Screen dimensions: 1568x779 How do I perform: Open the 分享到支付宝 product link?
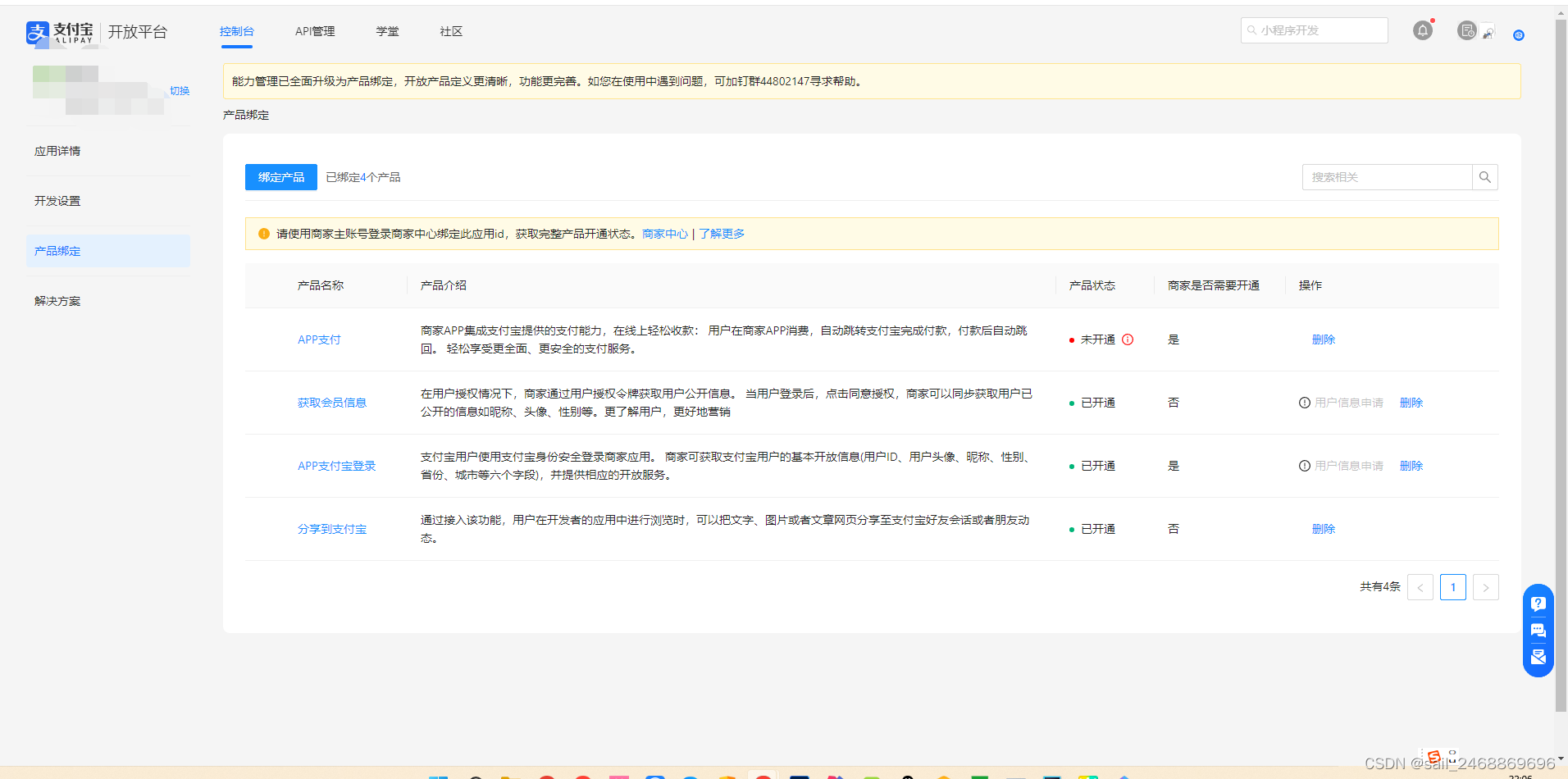pyautogui.click(x=332, y=529)
